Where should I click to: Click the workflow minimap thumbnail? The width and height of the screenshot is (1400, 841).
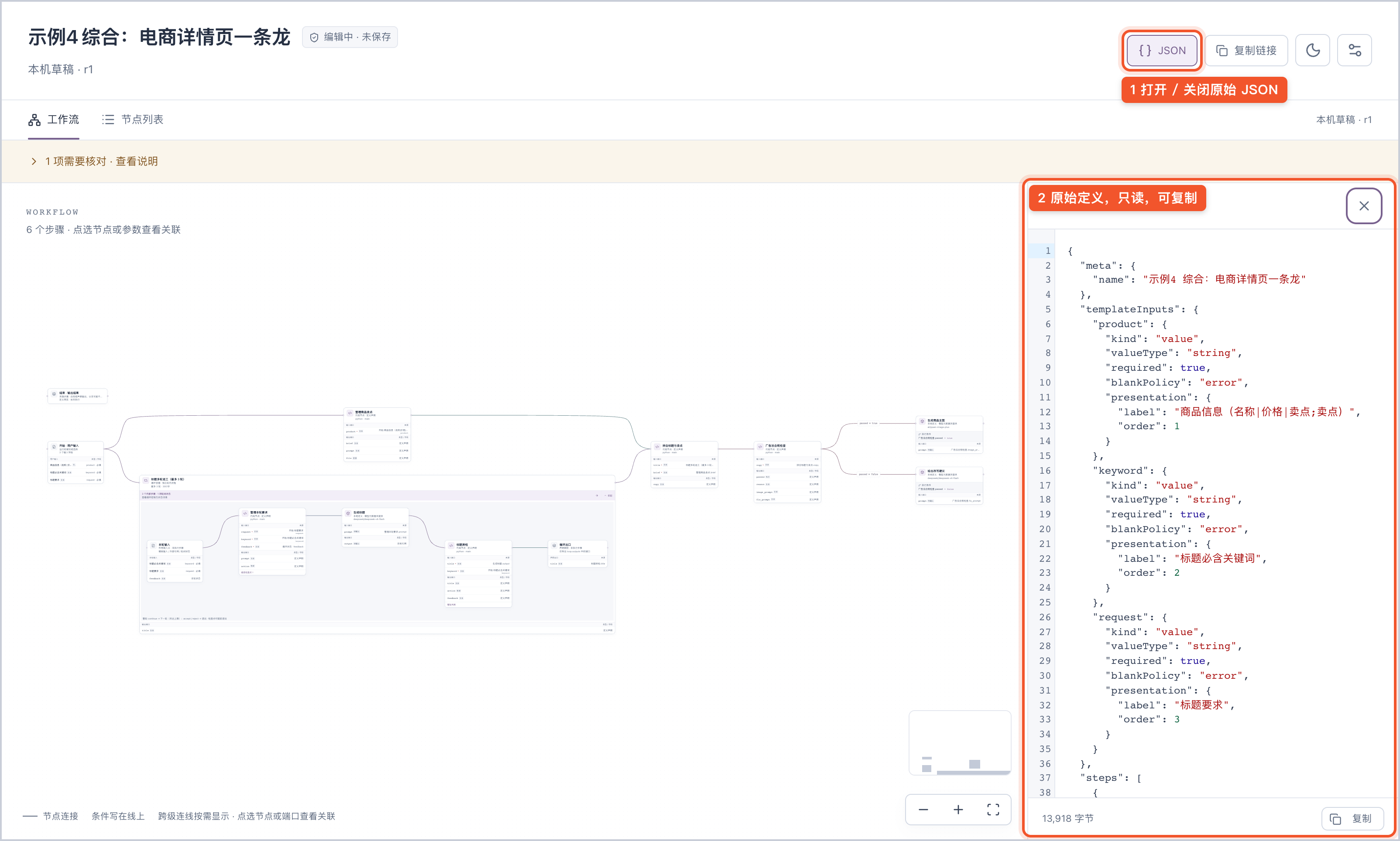[x=960, y=742]
